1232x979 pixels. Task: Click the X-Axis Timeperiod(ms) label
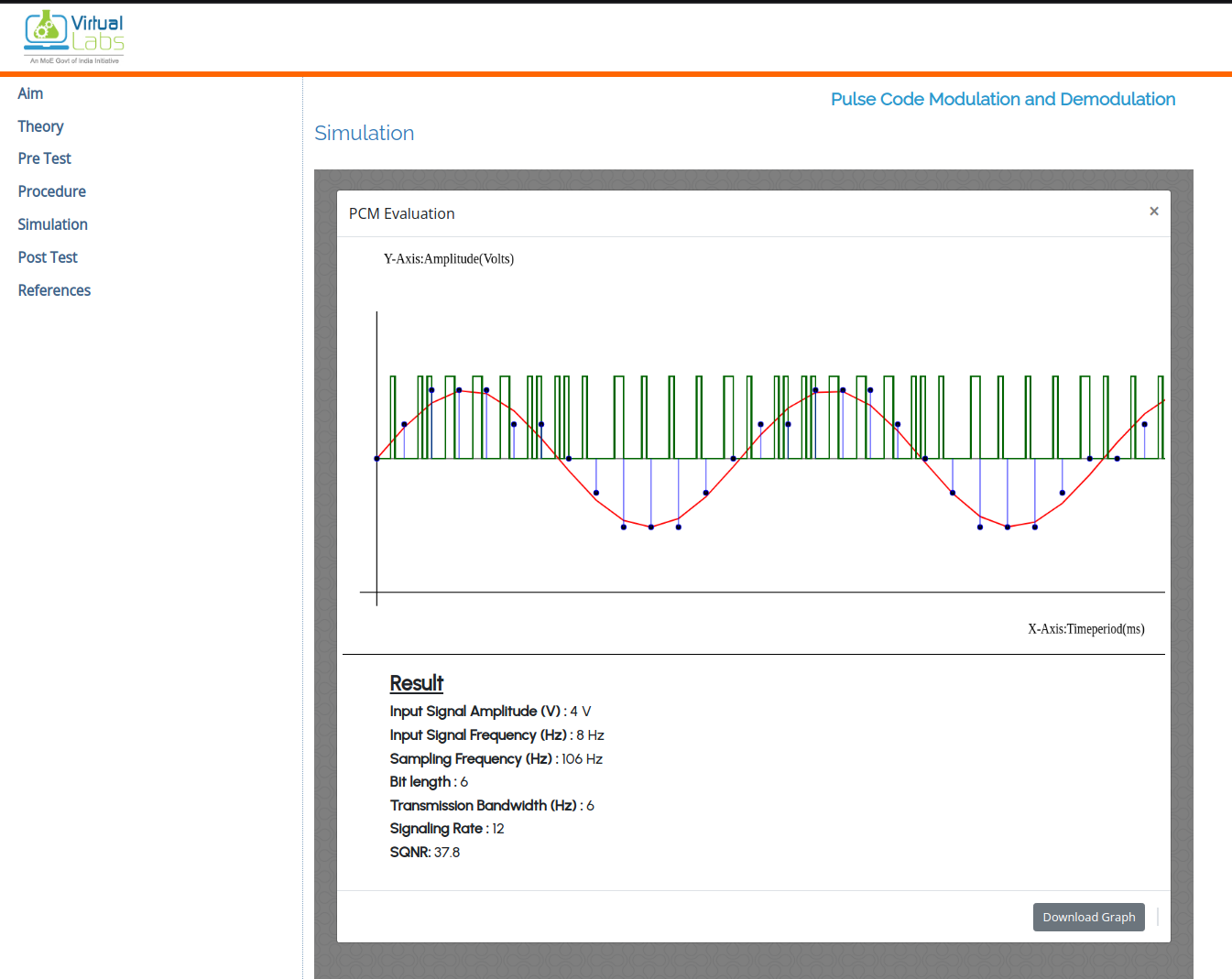coord(1085,629)
